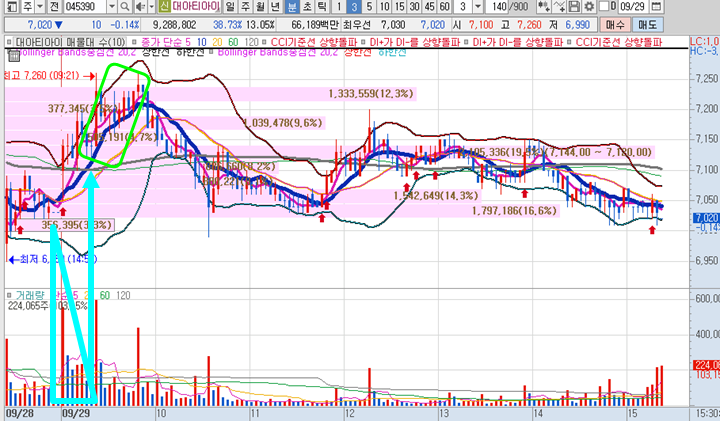The height and width of the screenshot is (421, 720).
Task: Open the 주 market type dropdown arrow
Action: tap(40, 6)
